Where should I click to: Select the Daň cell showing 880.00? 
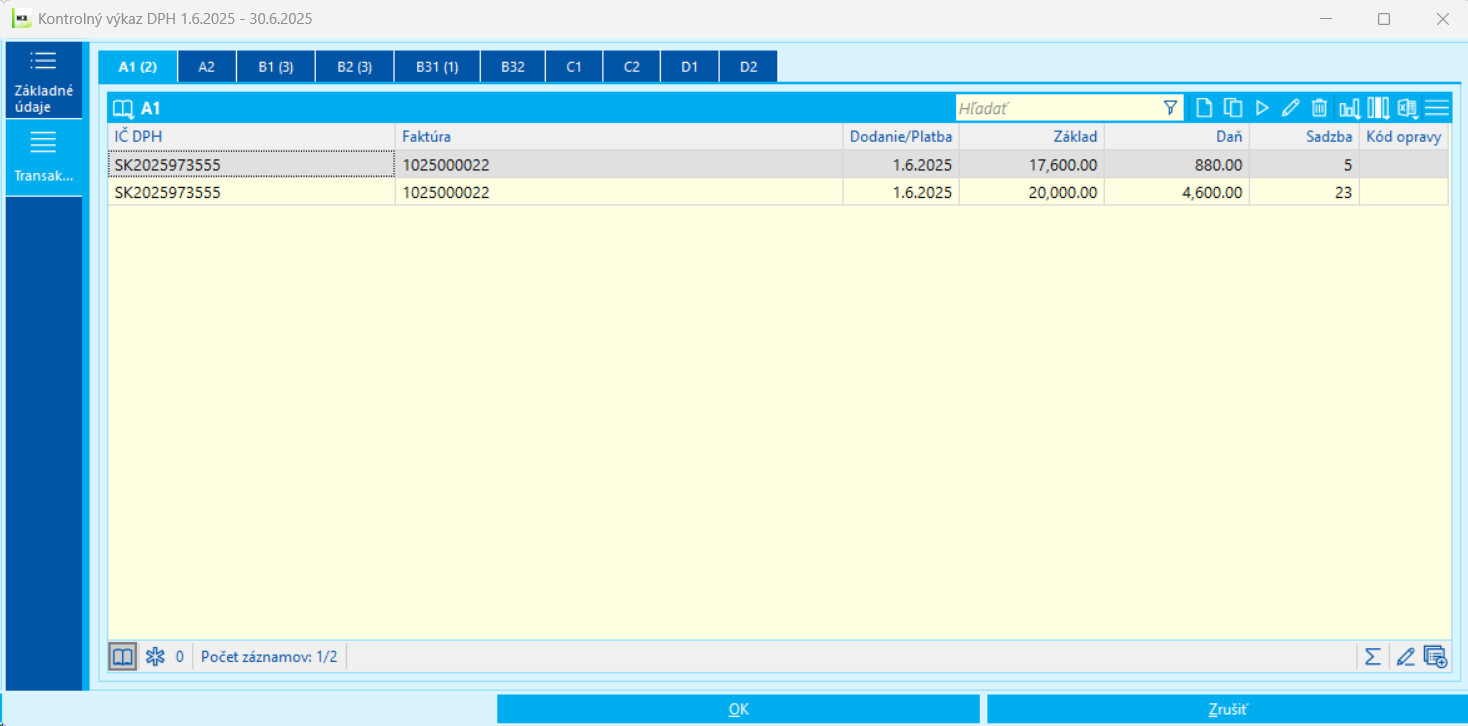[1177, 165]
